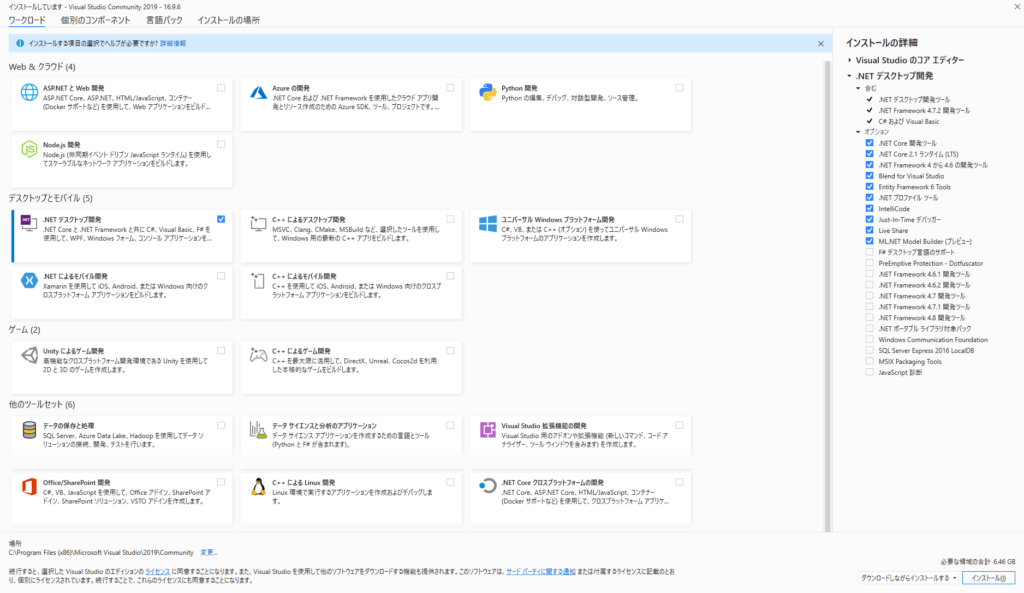Image resolution: width=1024 pixels, height=593 pixels.
Task: Click the Python 開発 snake logo icon
Action: [x=487, y=92]
